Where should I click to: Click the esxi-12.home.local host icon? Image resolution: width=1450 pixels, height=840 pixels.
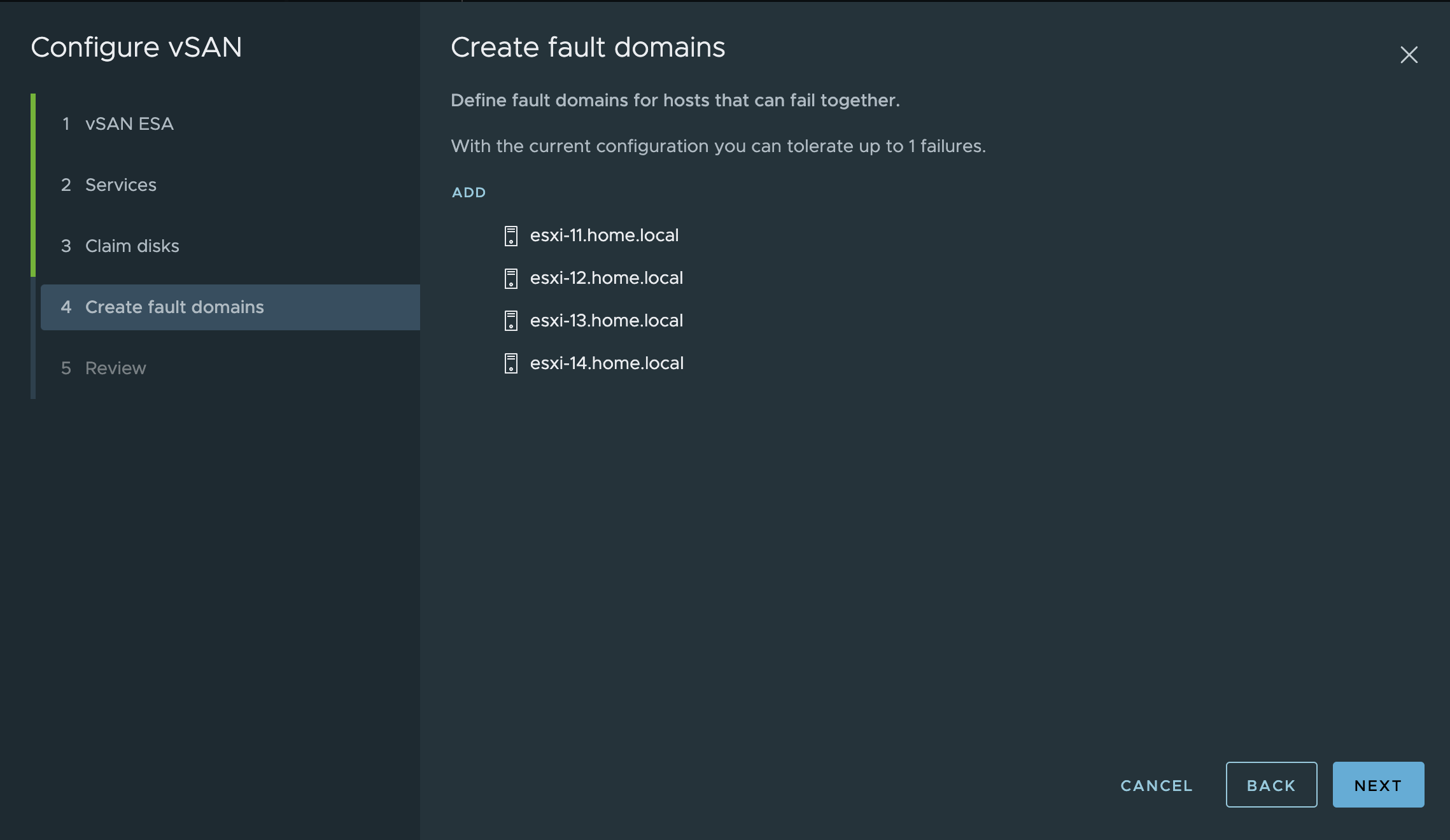point(510,279)
